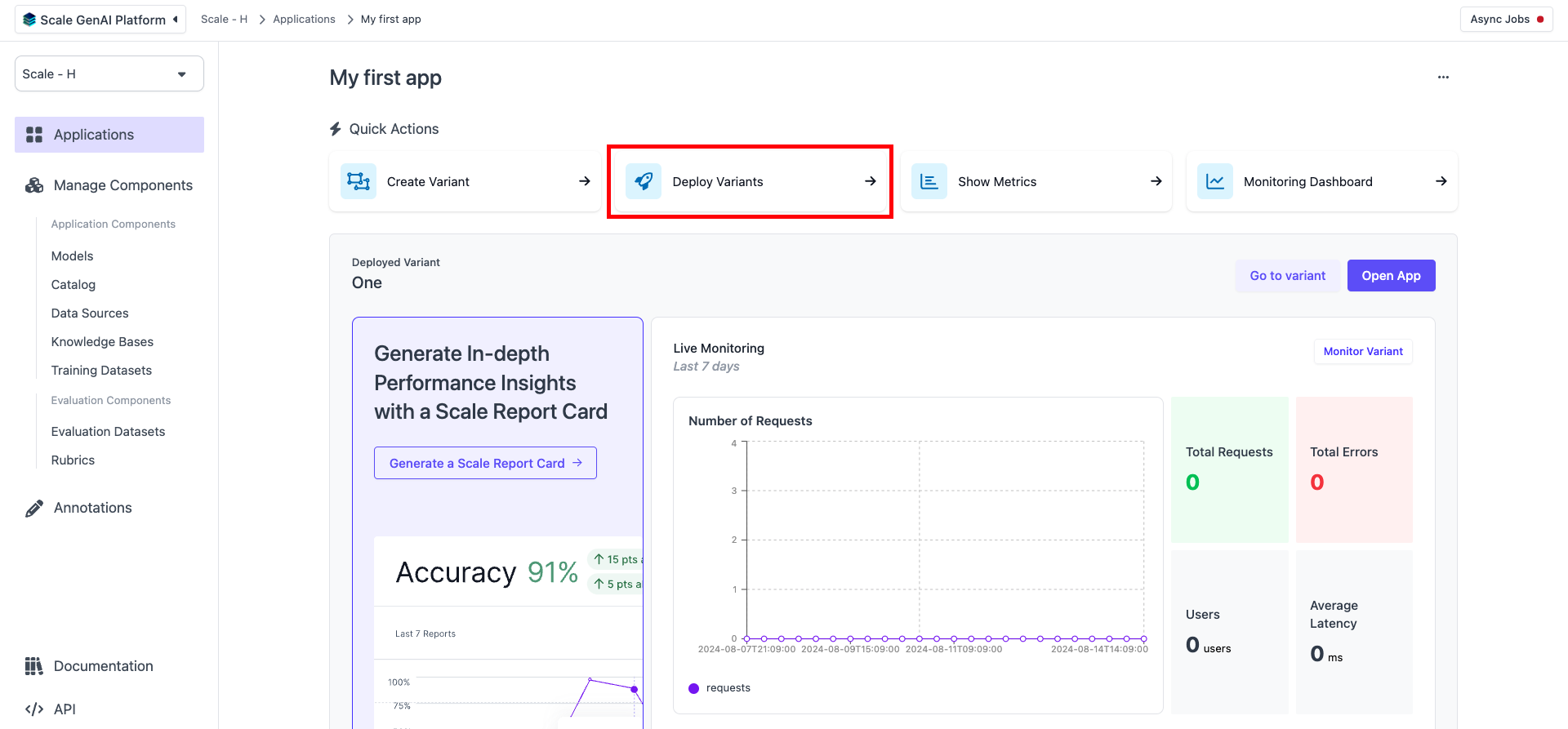Click the Annotations pencil icon
Viewport: 1568px width, 729px height.
click(34, 508)
